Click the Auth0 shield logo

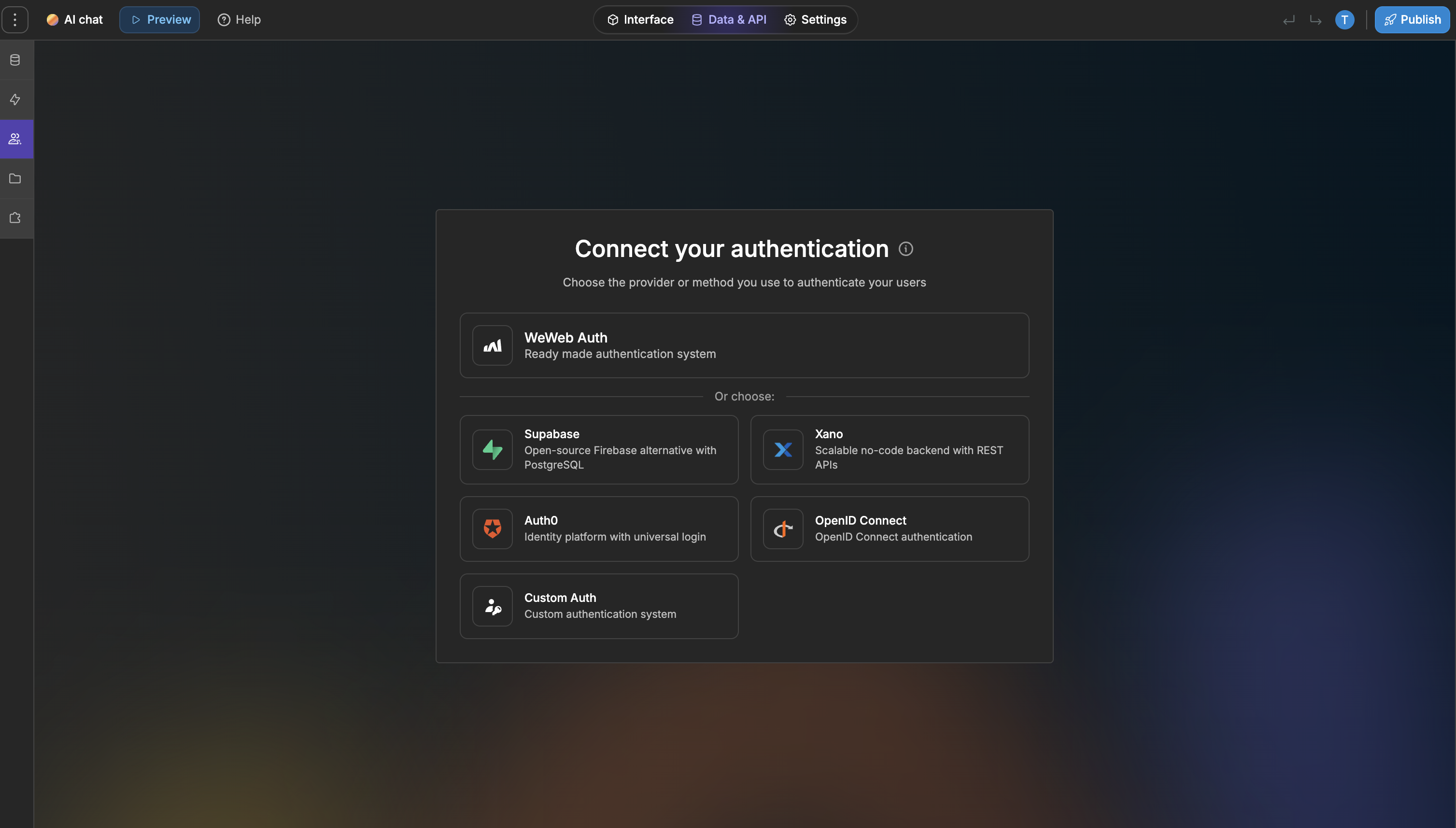click(x=493, y=529)
